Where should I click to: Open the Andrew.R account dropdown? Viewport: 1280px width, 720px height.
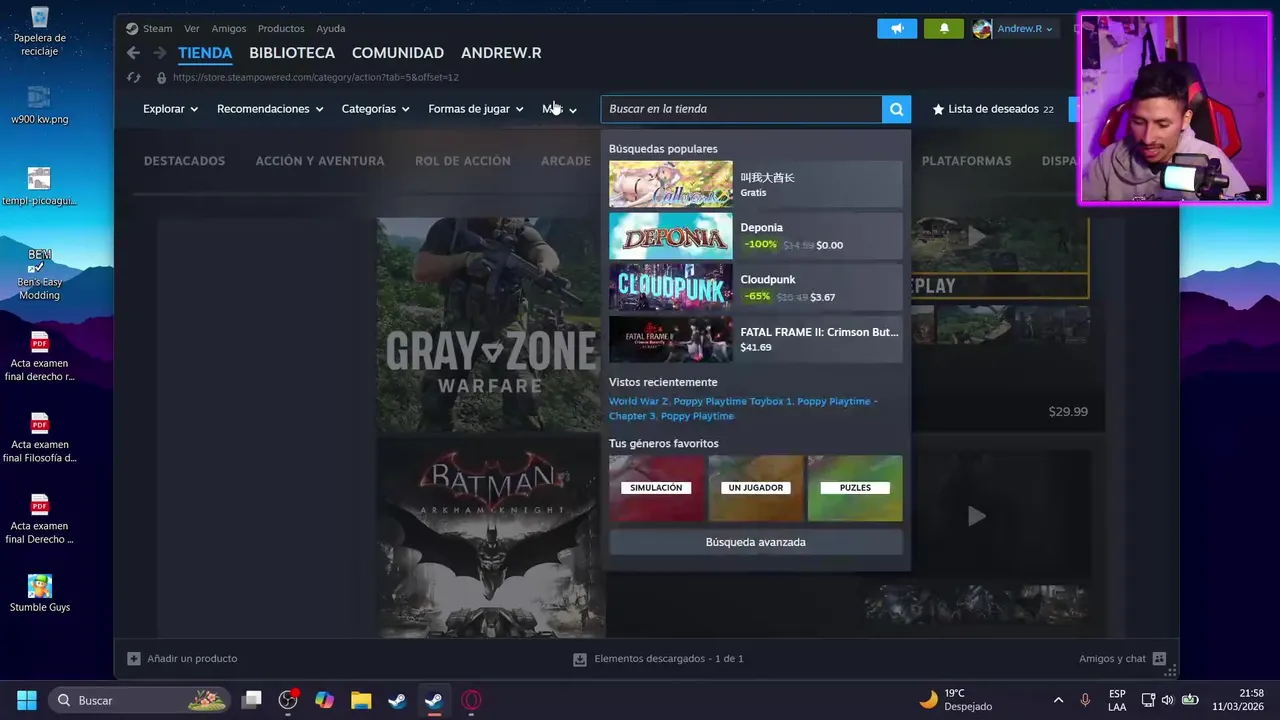1025,29
